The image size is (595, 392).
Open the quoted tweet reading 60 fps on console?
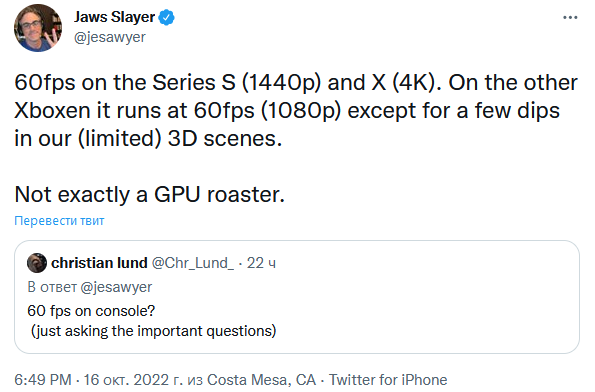(91, 311)
